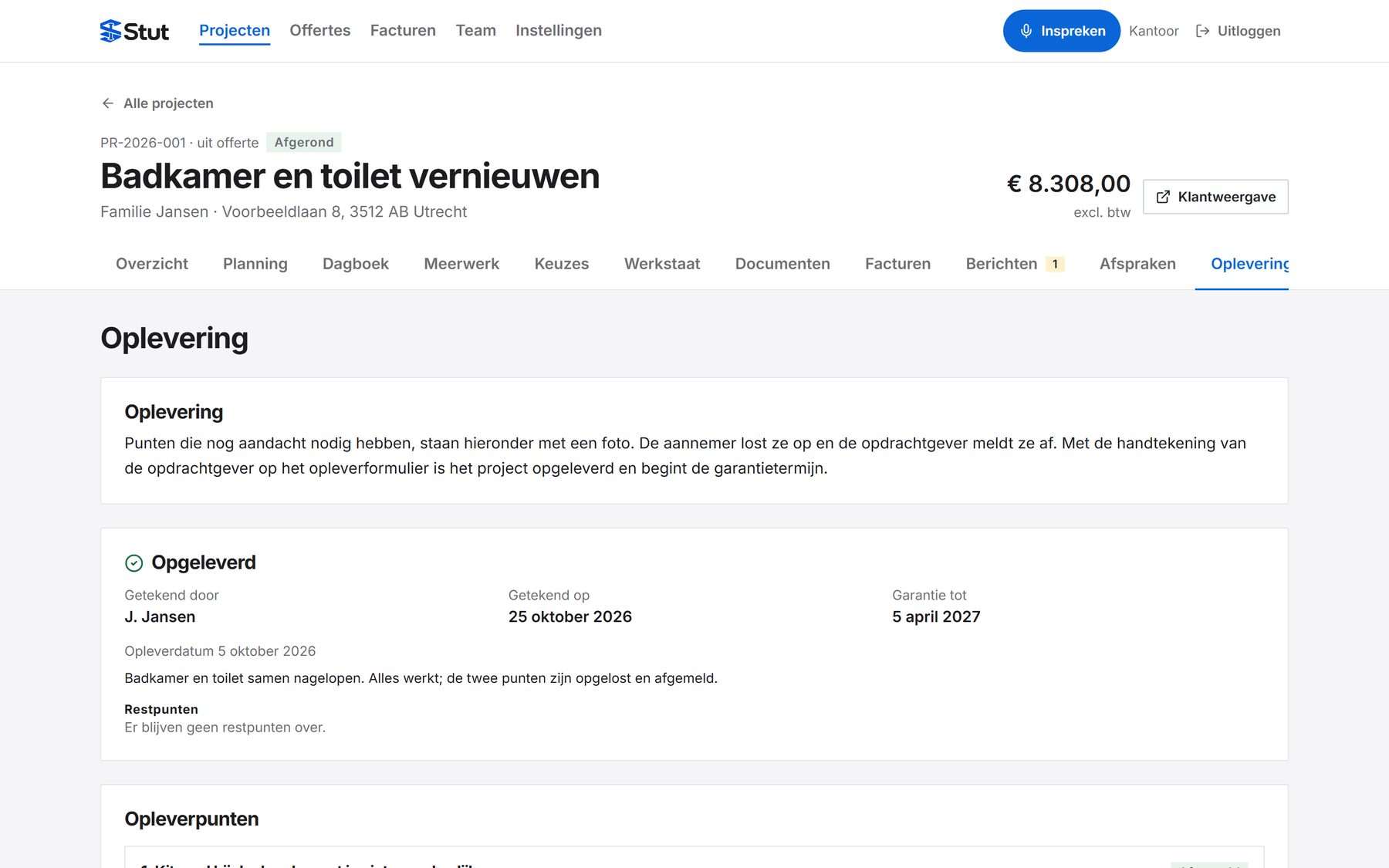Click the title Badkamer en toilet vernieuwen
This screenshot has height=868, width=1389.
(350, 176)
